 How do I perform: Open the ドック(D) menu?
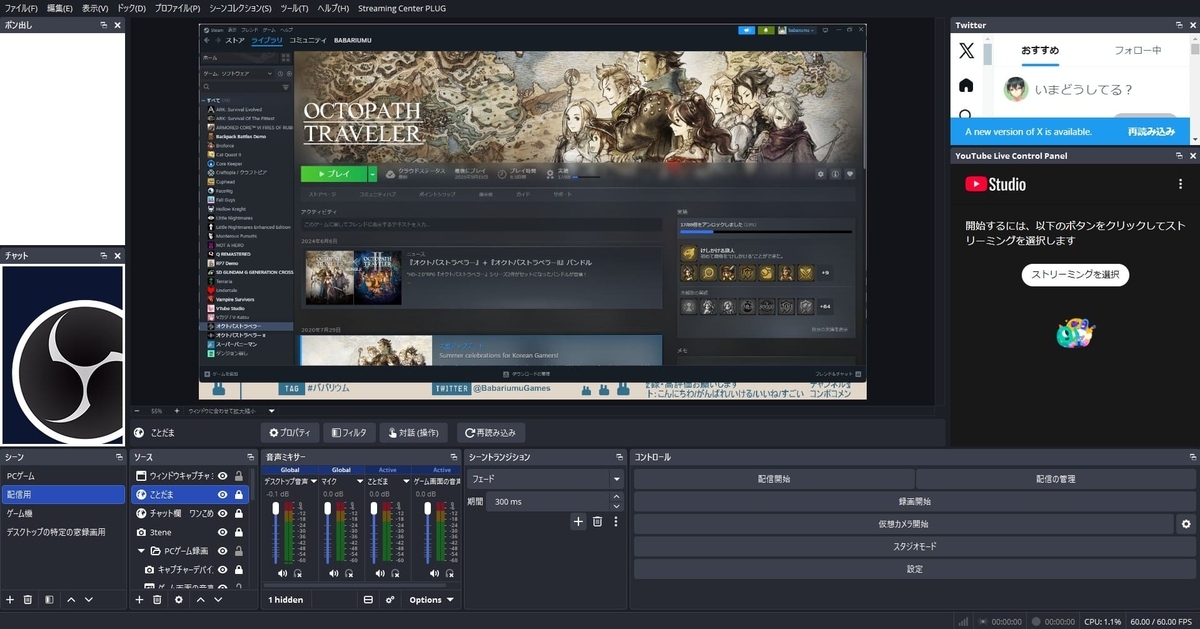[131, 8]
